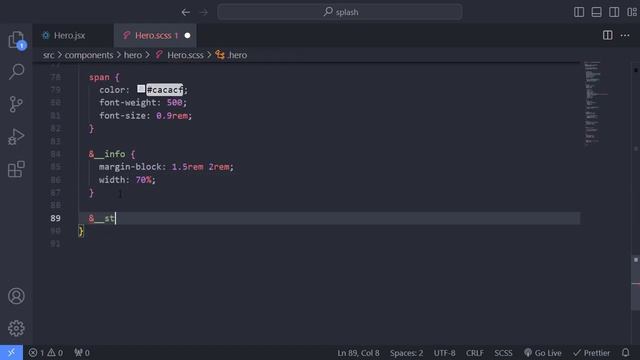Open the Accounts menu

[x=16, y=296]
